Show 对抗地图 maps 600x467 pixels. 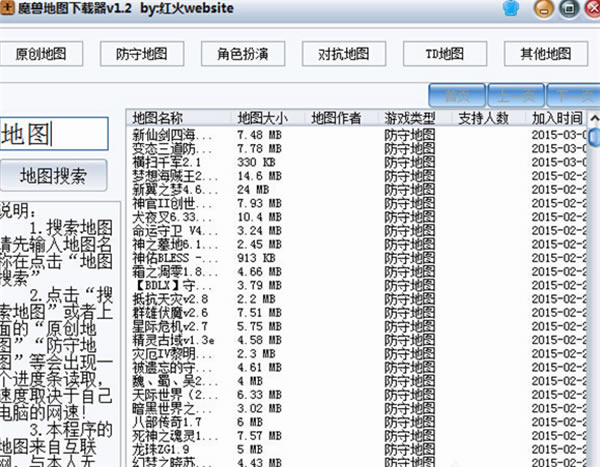click(344, 53)
